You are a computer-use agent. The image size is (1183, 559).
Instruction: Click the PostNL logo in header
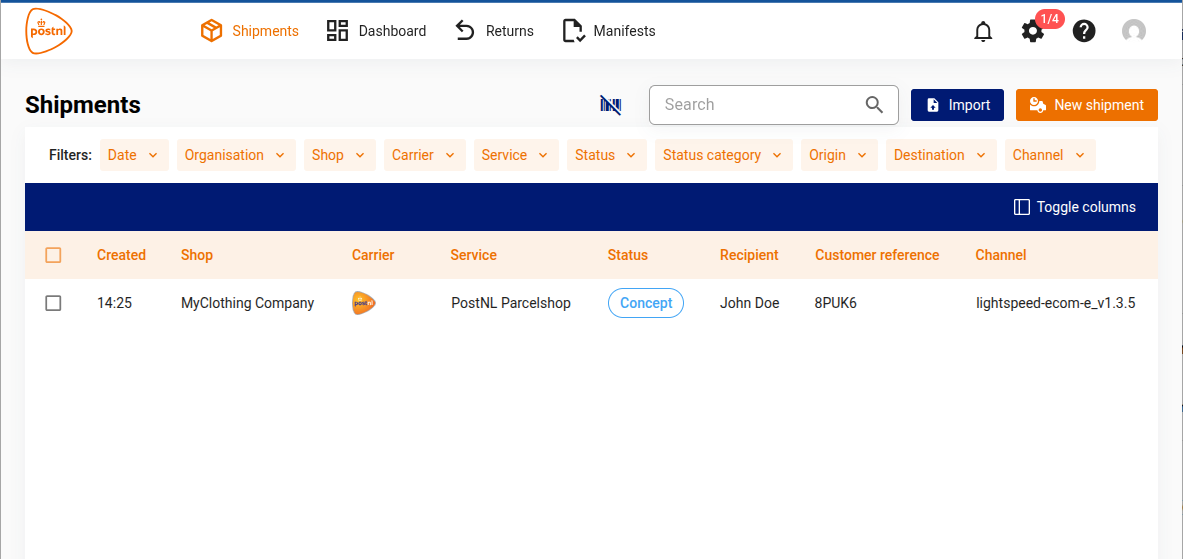[49, 31]
